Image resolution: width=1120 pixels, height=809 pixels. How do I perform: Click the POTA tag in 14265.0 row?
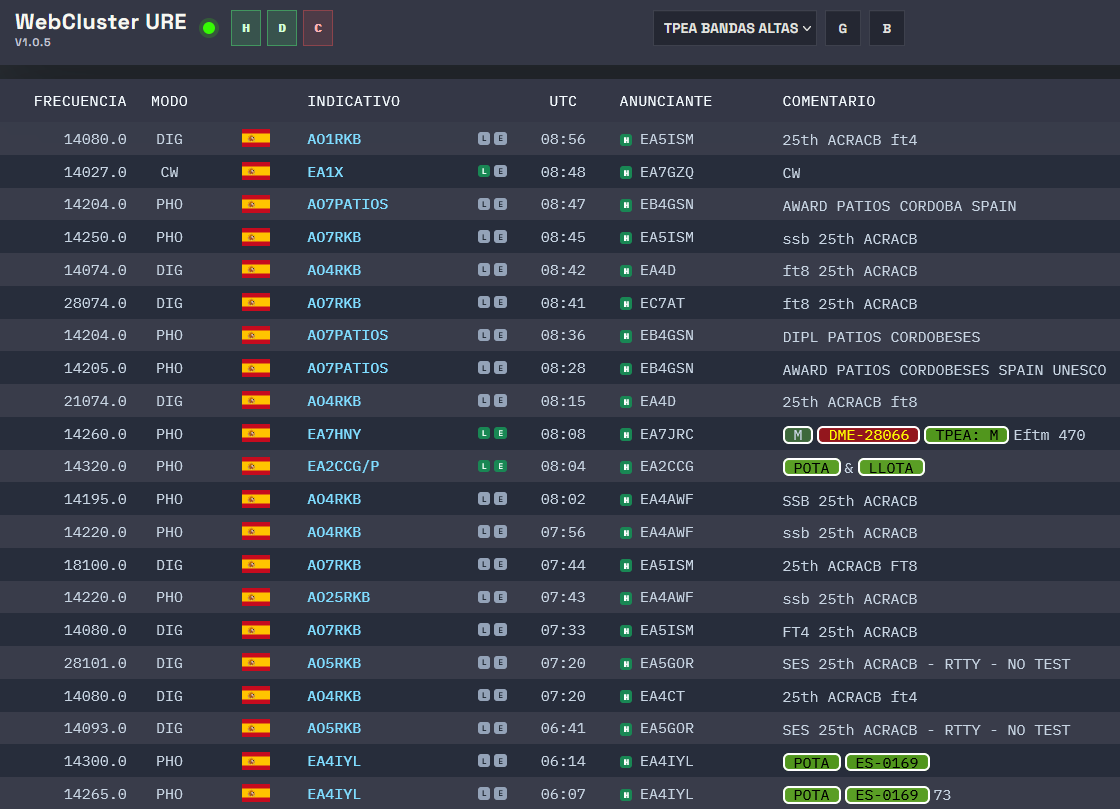tap(811, 795)
